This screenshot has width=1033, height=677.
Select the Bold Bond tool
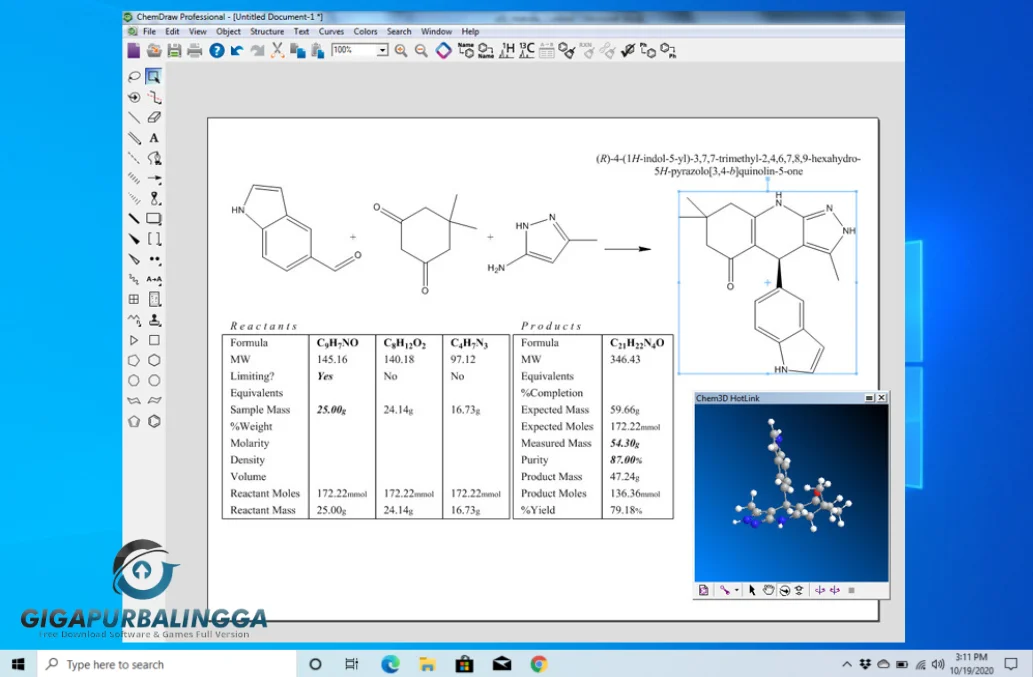tap(134, 219)
